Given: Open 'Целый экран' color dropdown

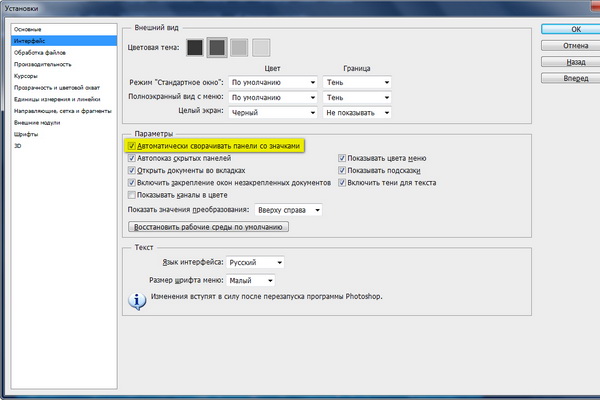Looking at the screenshot, I should 273,114.
